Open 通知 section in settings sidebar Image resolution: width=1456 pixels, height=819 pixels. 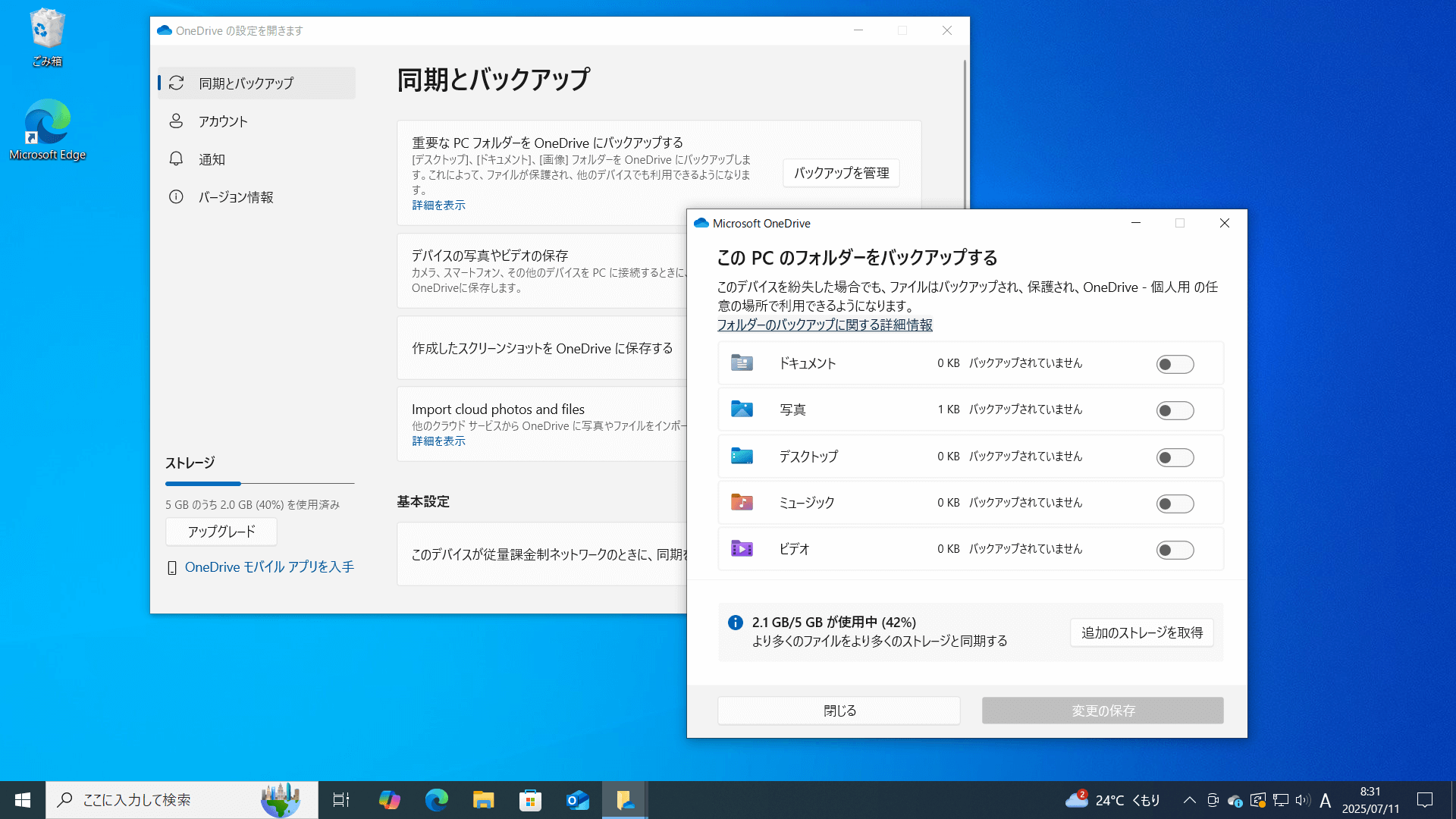pyautogui.click(x=256, y=159)
